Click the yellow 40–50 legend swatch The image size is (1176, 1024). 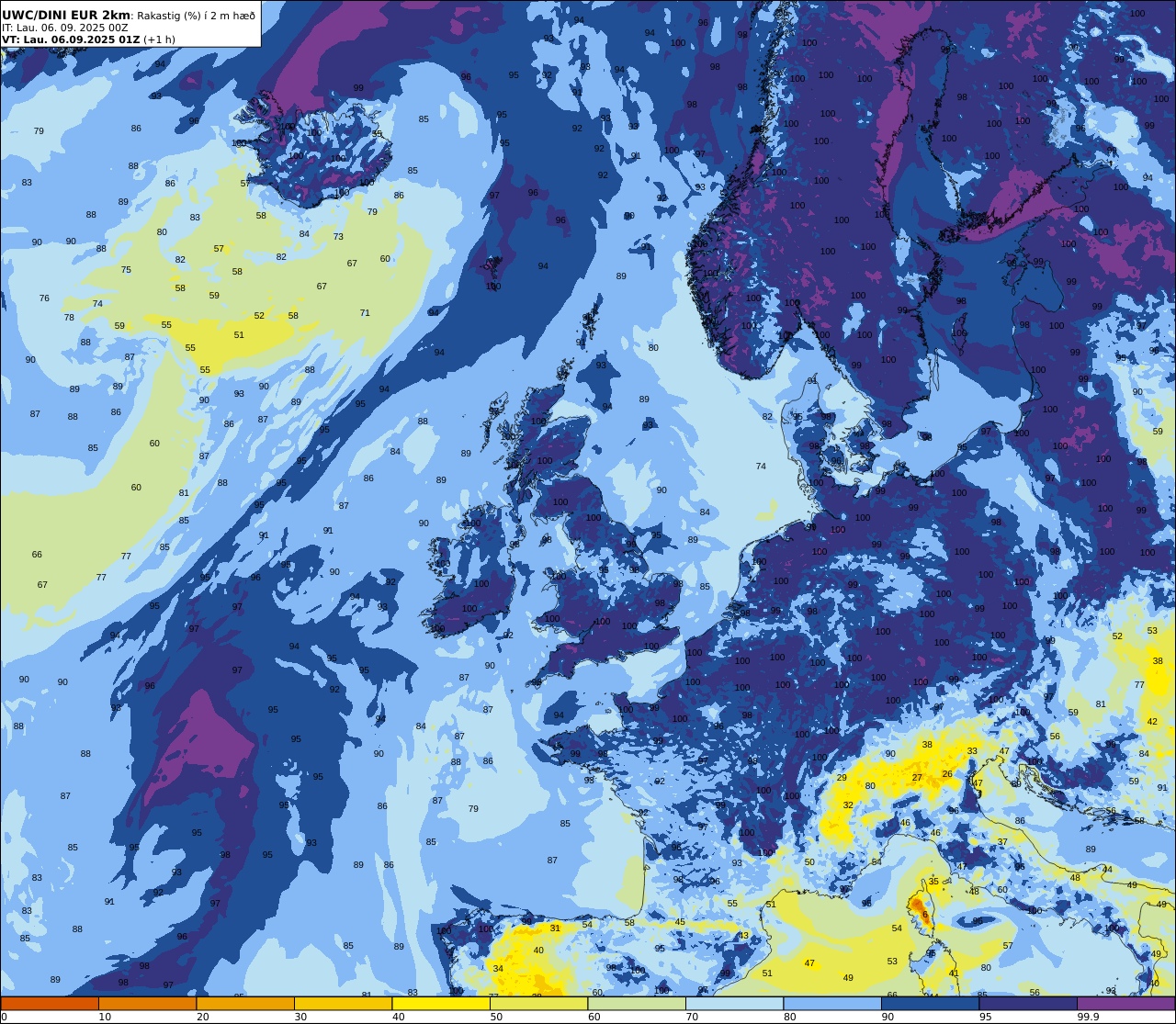click(x=441, y=1003)
